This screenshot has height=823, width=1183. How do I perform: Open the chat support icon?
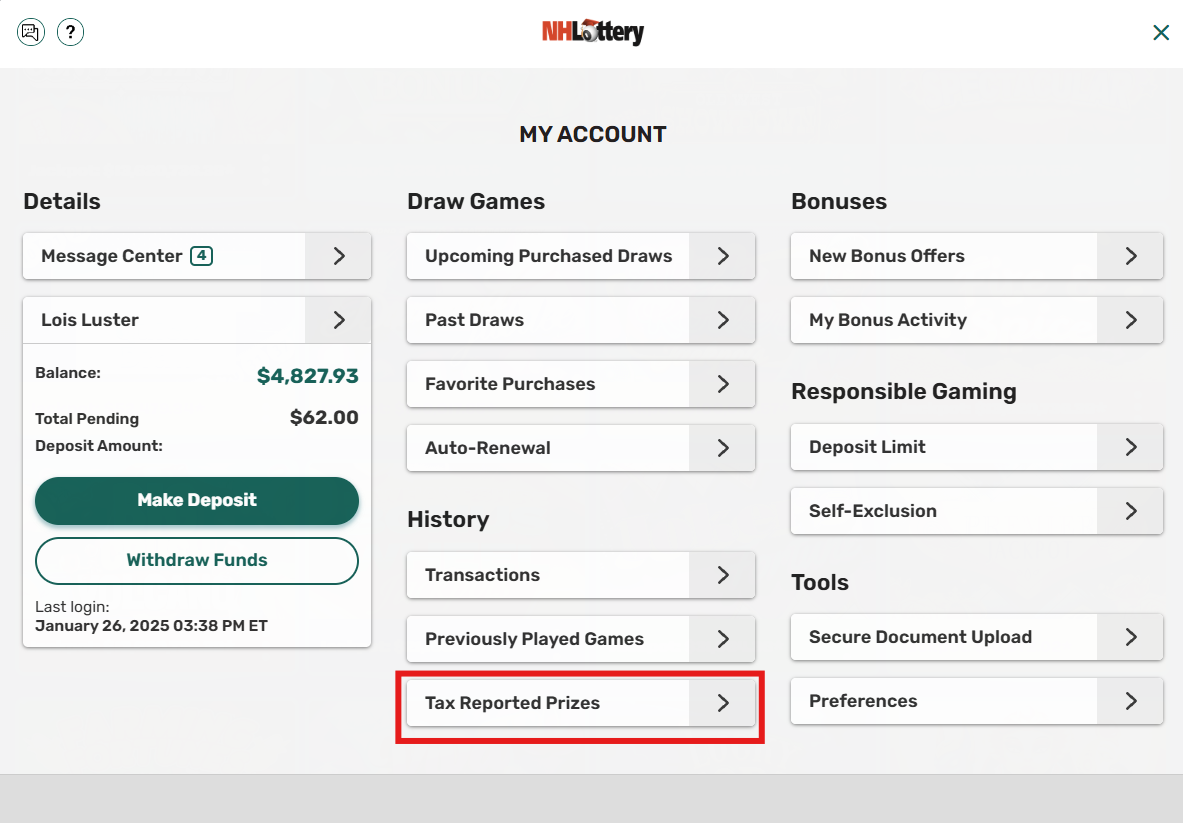30,32
